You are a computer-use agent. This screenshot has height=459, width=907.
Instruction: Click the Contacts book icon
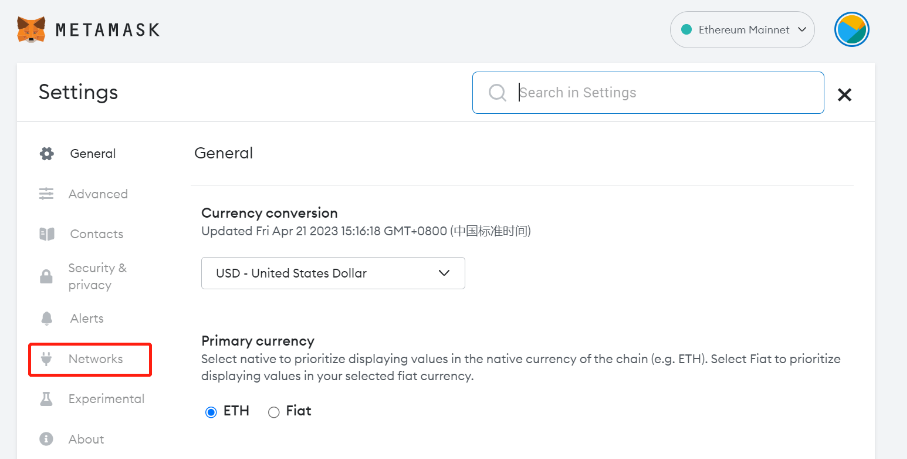pyautogui.click(x=46, y=234)
